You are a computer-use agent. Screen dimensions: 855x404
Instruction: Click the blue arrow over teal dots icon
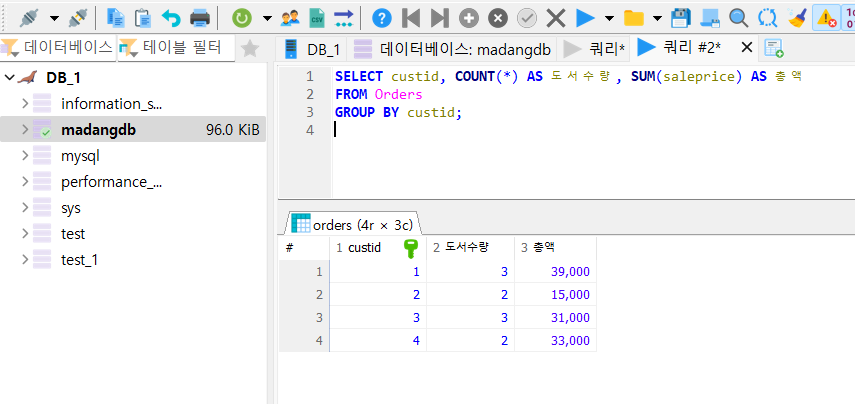(x=344, y=19)
